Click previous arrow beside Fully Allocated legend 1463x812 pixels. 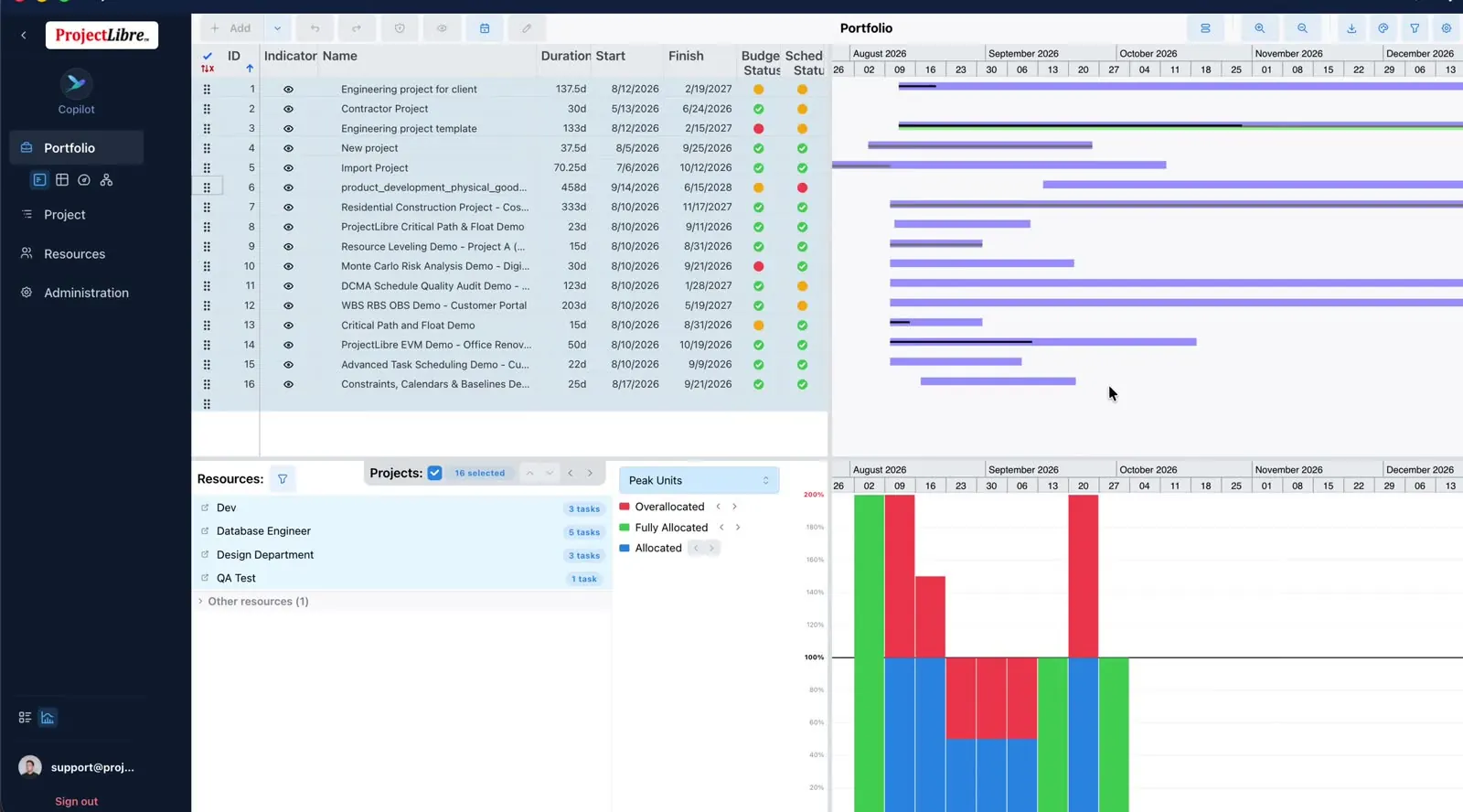(x=721, y=528)
